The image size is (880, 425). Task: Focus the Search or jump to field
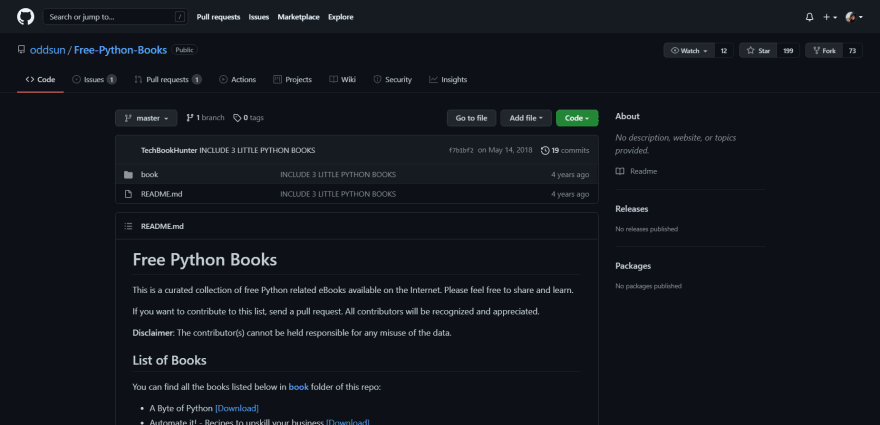tap(116, 17)
